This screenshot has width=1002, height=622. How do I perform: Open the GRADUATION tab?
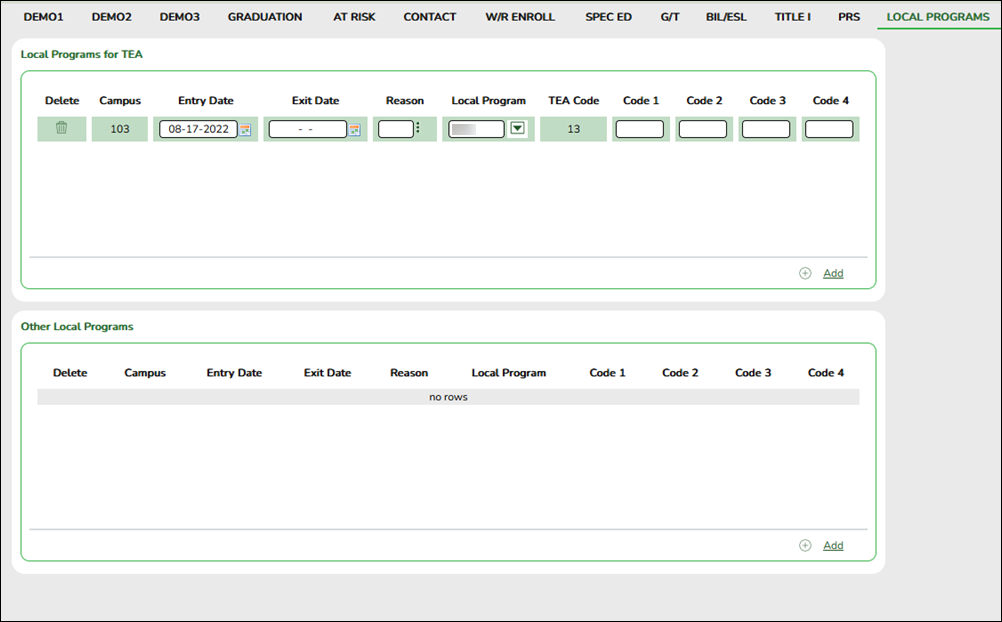265,17
